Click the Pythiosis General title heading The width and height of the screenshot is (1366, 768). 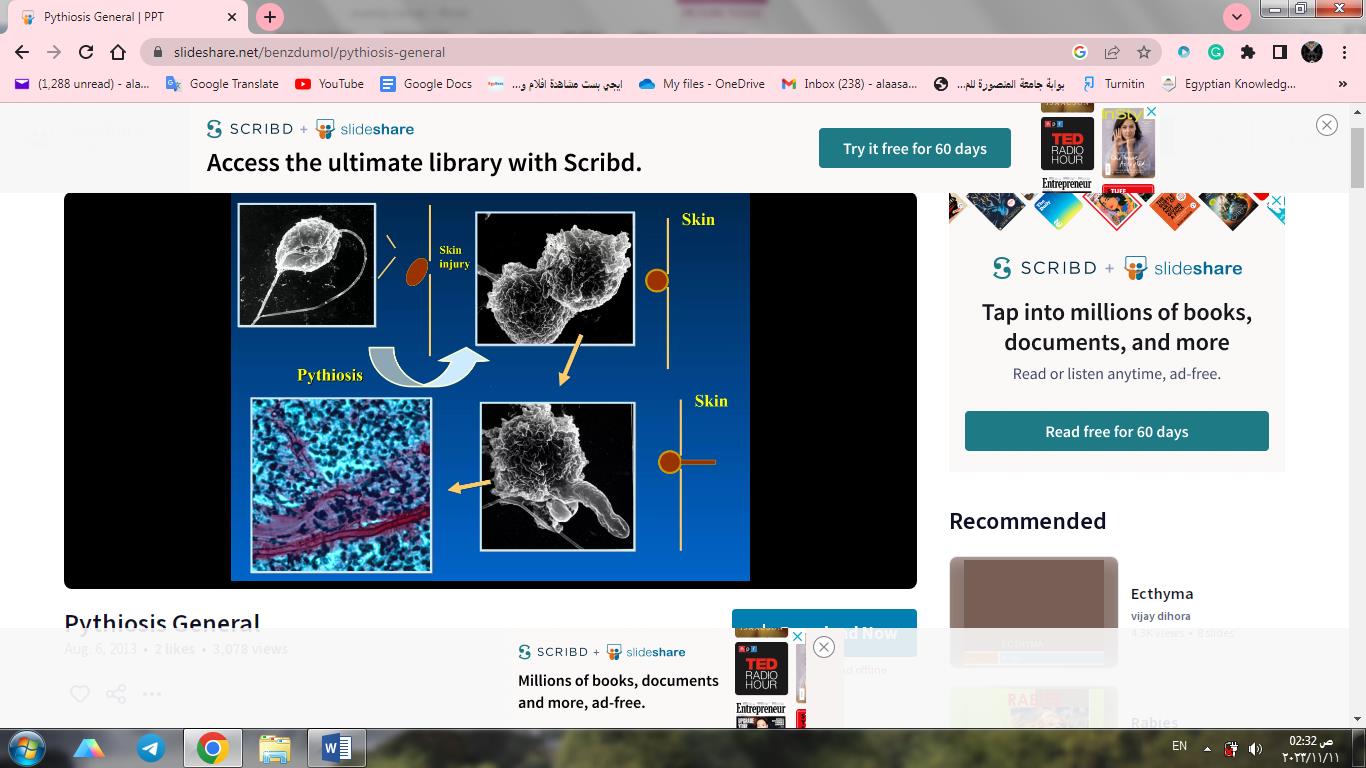point(162,623)
